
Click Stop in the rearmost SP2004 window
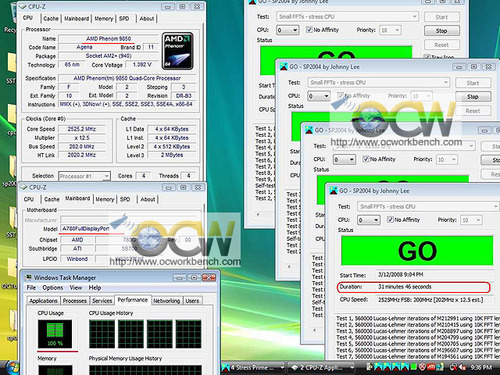[x=442, y=31]
